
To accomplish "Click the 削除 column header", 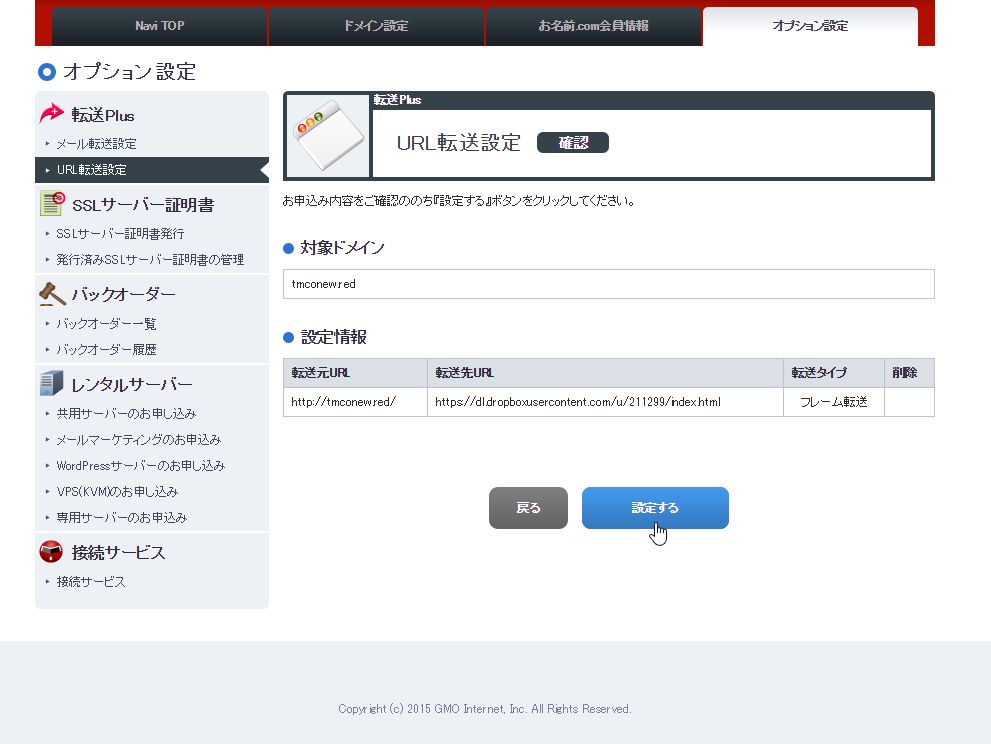I will click(909, 373).
